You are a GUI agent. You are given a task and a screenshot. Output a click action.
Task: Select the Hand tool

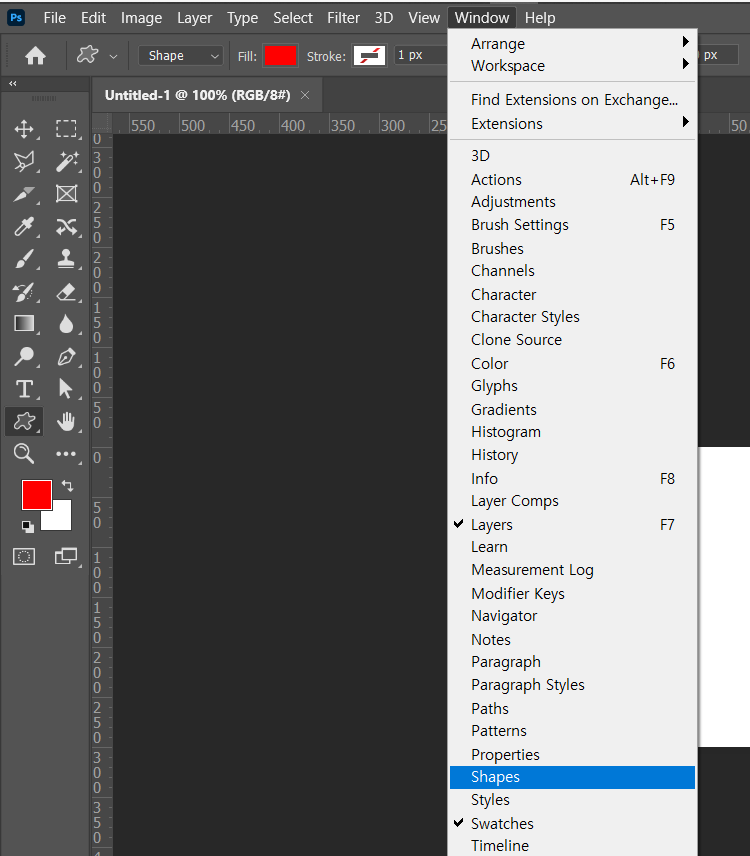(67, 421)
